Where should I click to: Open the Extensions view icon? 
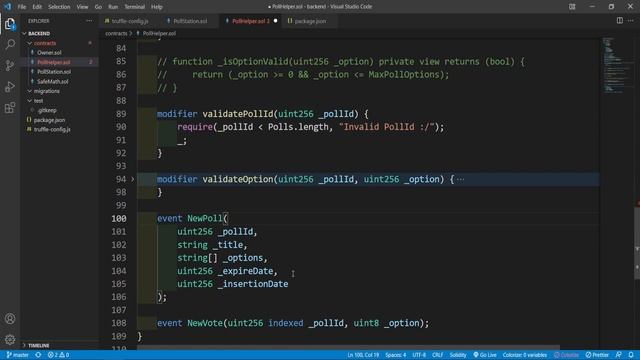pos(10,108)
